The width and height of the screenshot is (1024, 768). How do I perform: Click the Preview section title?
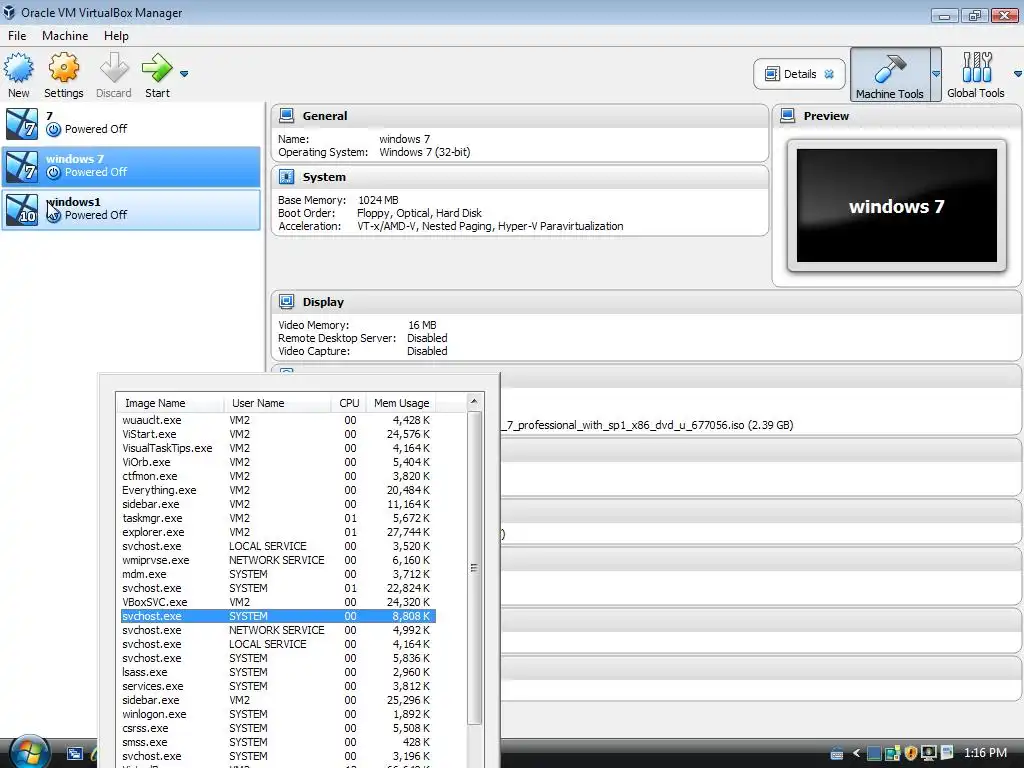[x=826, y=116]
